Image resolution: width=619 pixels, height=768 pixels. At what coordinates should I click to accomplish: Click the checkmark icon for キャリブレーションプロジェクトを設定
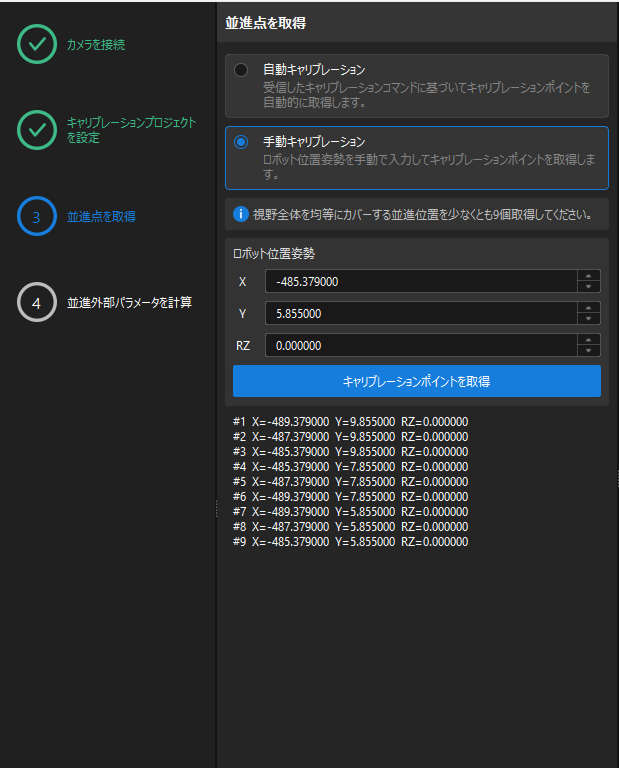[x=37, y=130]
